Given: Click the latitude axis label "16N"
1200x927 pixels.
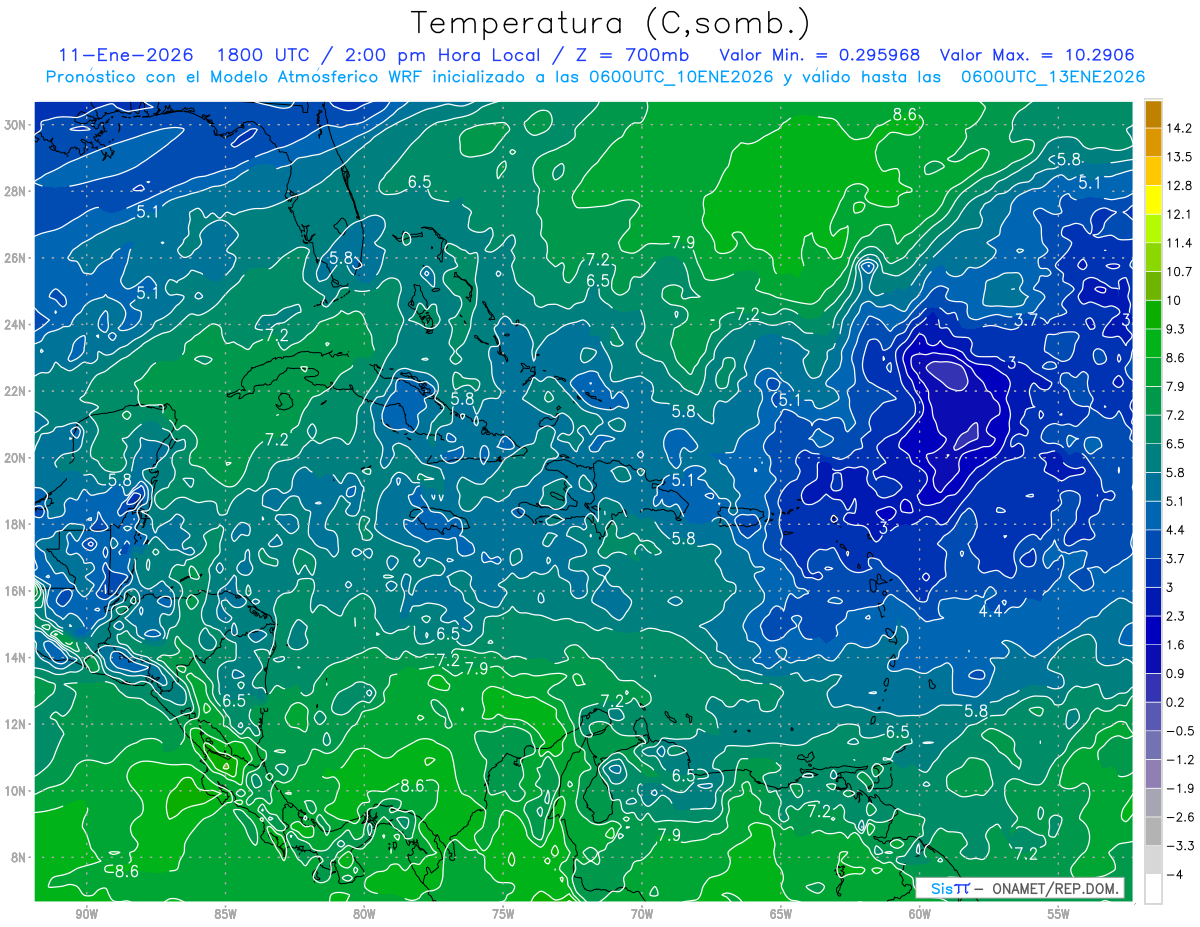Looking at the screenshot, I should pos(16,591).
